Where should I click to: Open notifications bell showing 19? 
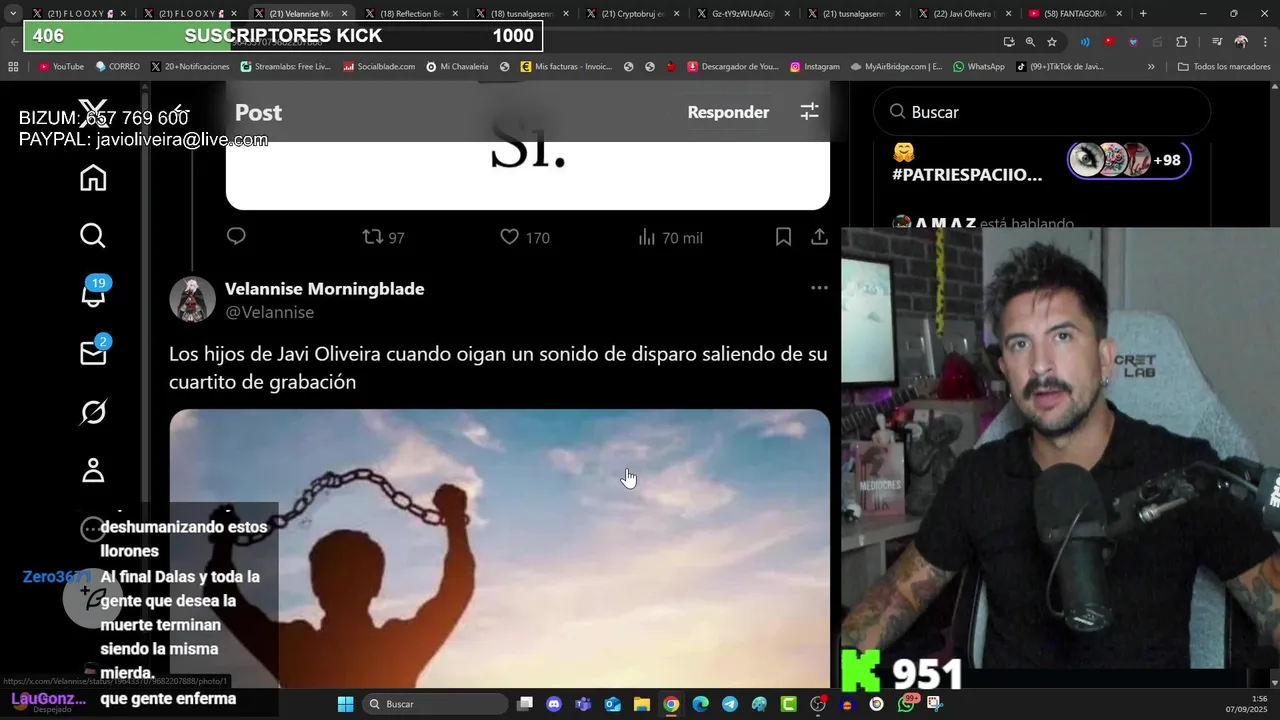pyautogui.click(x=93, y=294)
